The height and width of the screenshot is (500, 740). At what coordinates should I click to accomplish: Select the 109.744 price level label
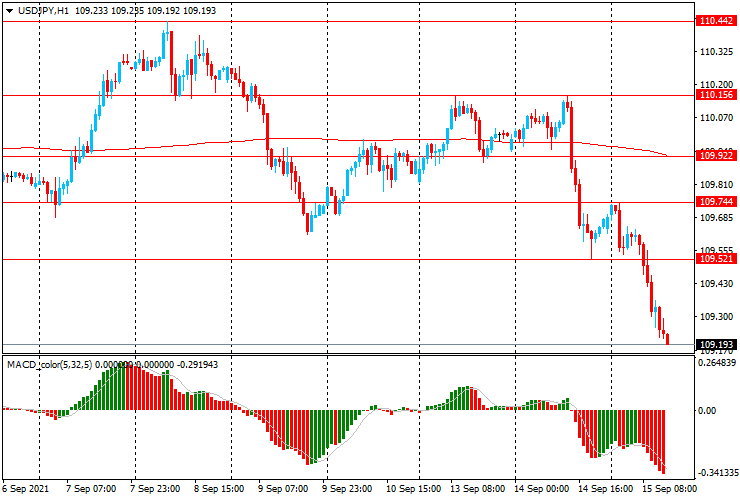[x=716, y=202]
